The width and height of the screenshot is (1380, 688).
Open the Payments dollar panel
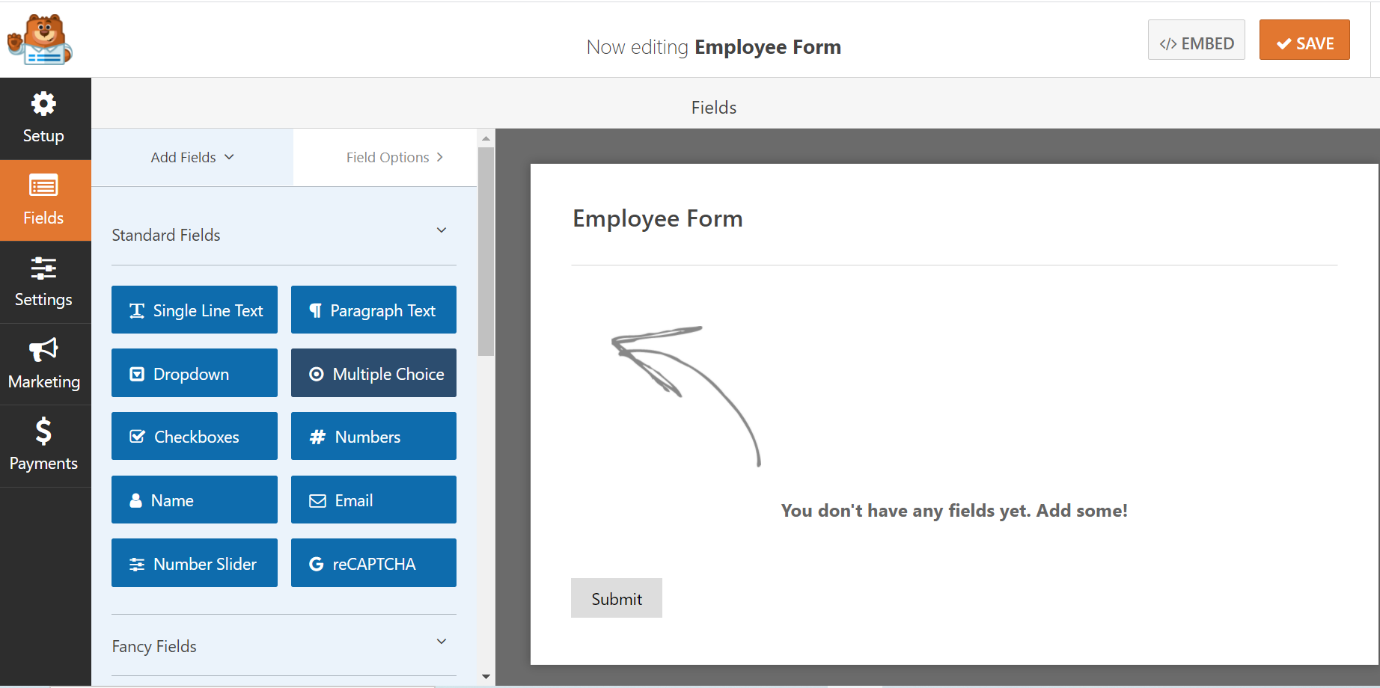coord(44,446)
